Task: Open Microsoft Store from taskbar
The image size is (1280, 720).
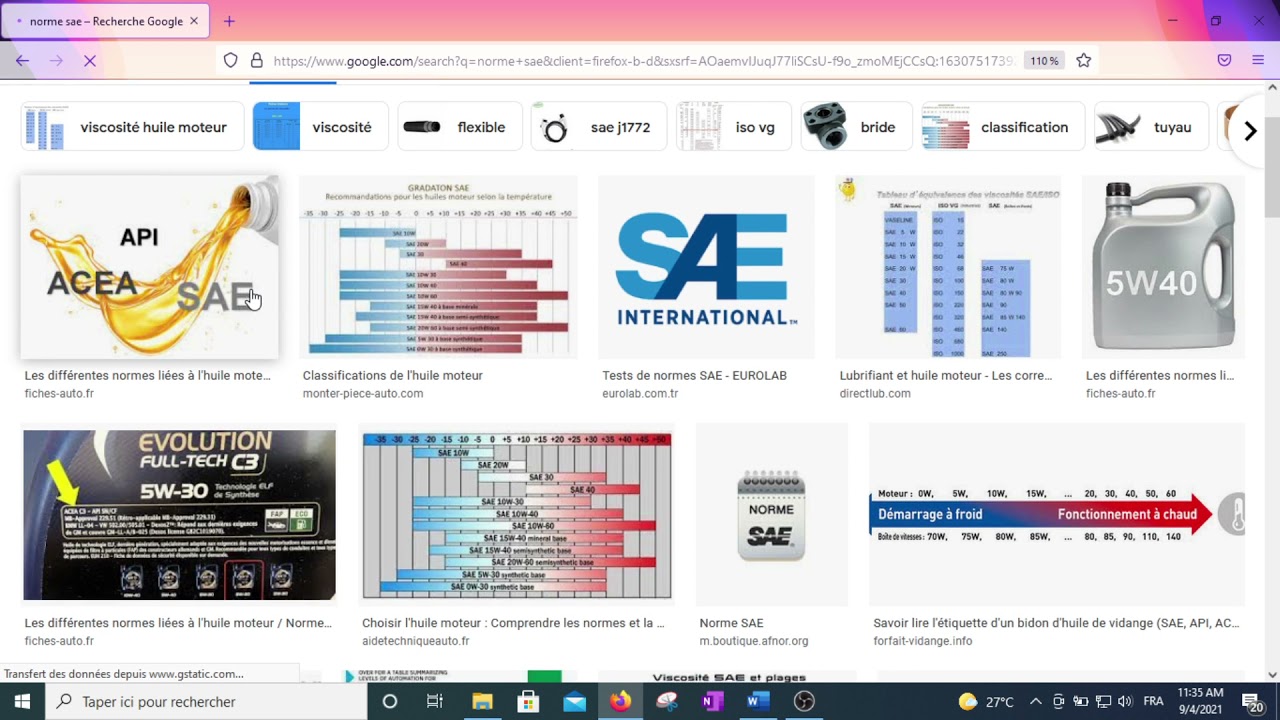Action: click(x=528, y=701)
